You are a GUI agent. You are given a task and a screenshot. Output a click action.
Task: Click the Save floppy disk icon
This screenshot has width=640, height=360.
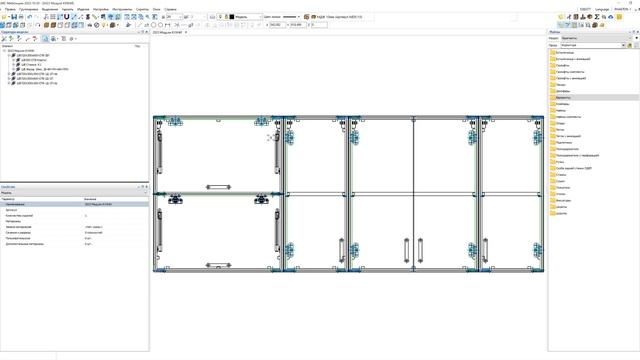14,17
